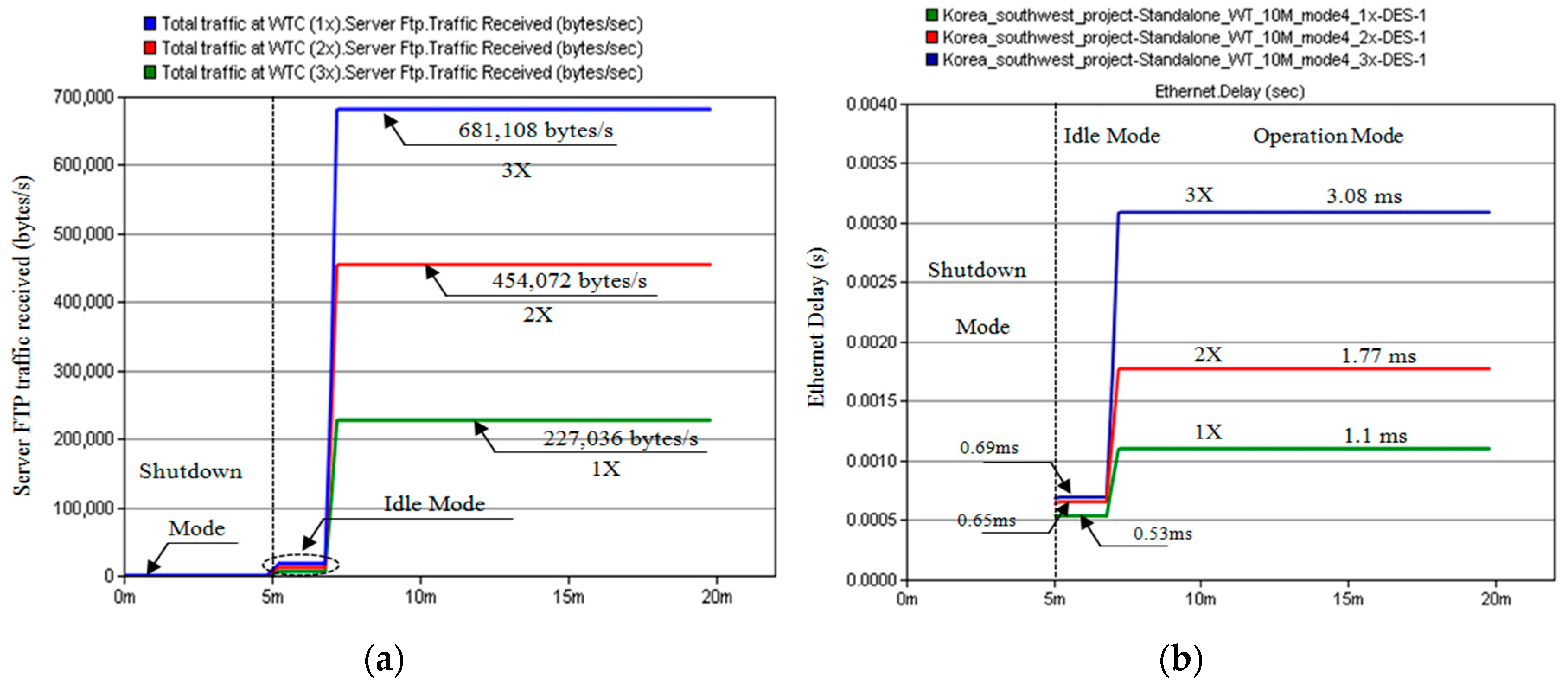1568x687 pixels.
Task: Click the green WTC (3x) legend swatch
Action: pos(150,72)
